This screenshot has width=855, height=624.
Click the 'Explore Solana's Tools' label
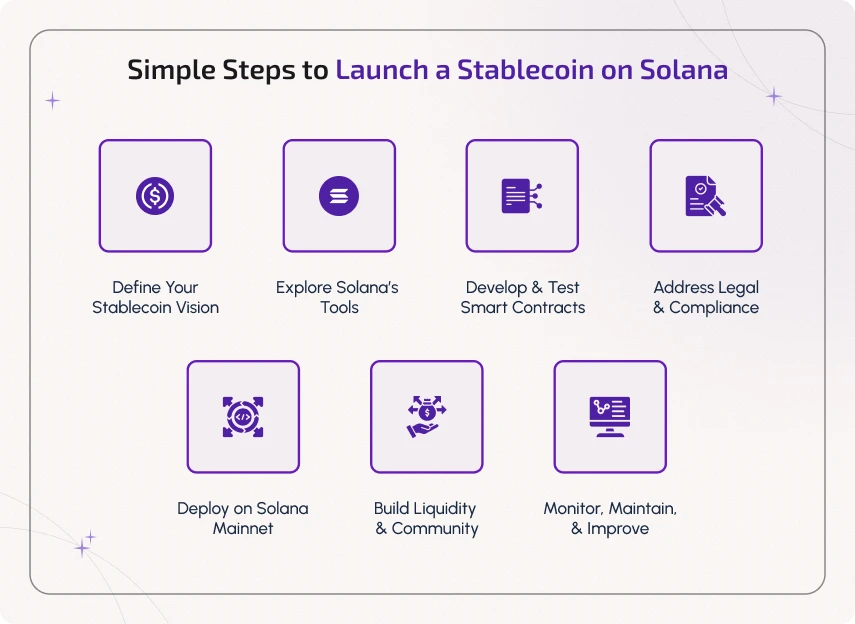(x=338, y=297)
